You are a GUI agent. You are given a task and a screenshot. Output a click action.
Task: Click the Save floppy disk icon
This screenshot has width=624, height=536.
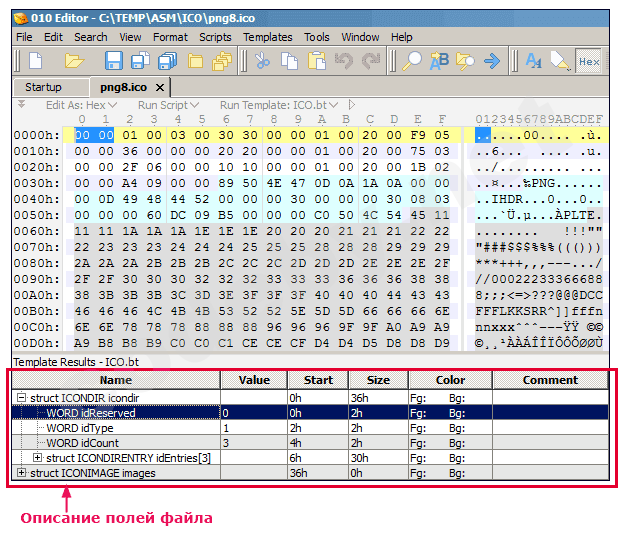[113, 61]
